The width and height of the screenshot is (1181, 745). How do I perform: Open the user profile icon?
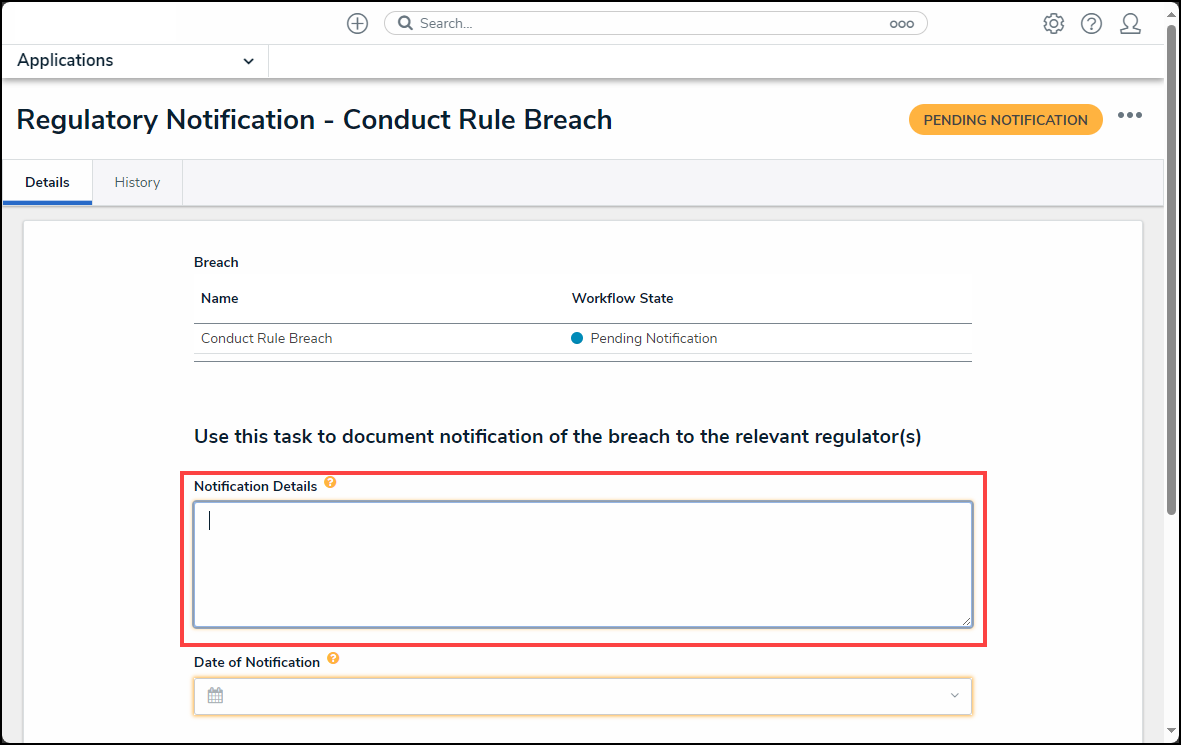1130,24
